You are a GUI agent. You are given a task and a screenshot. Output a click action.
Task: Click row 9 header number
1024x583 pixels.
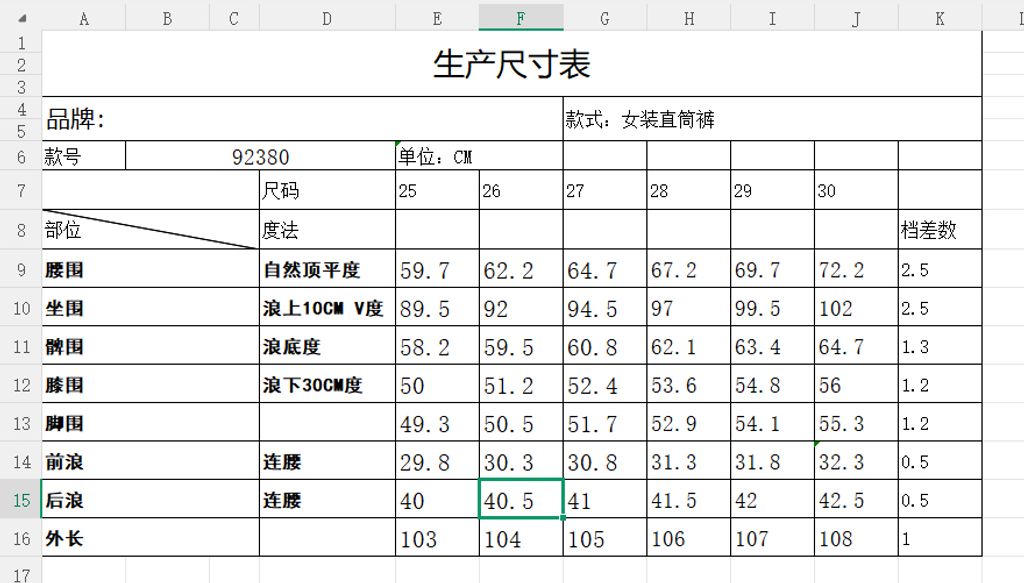21,270
